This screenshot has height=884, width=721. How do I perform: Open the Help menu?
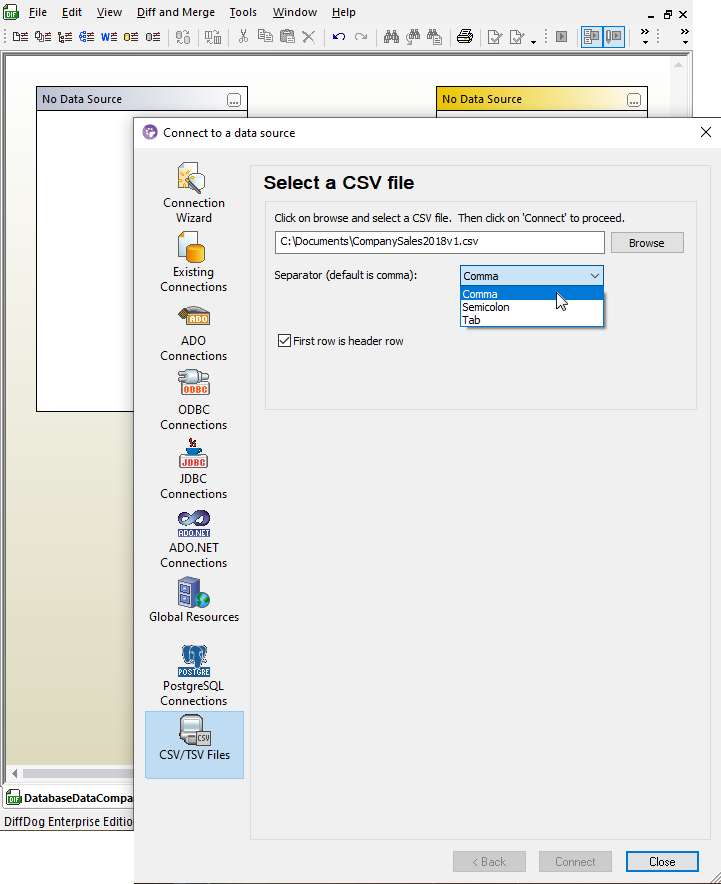click(343, 12)
